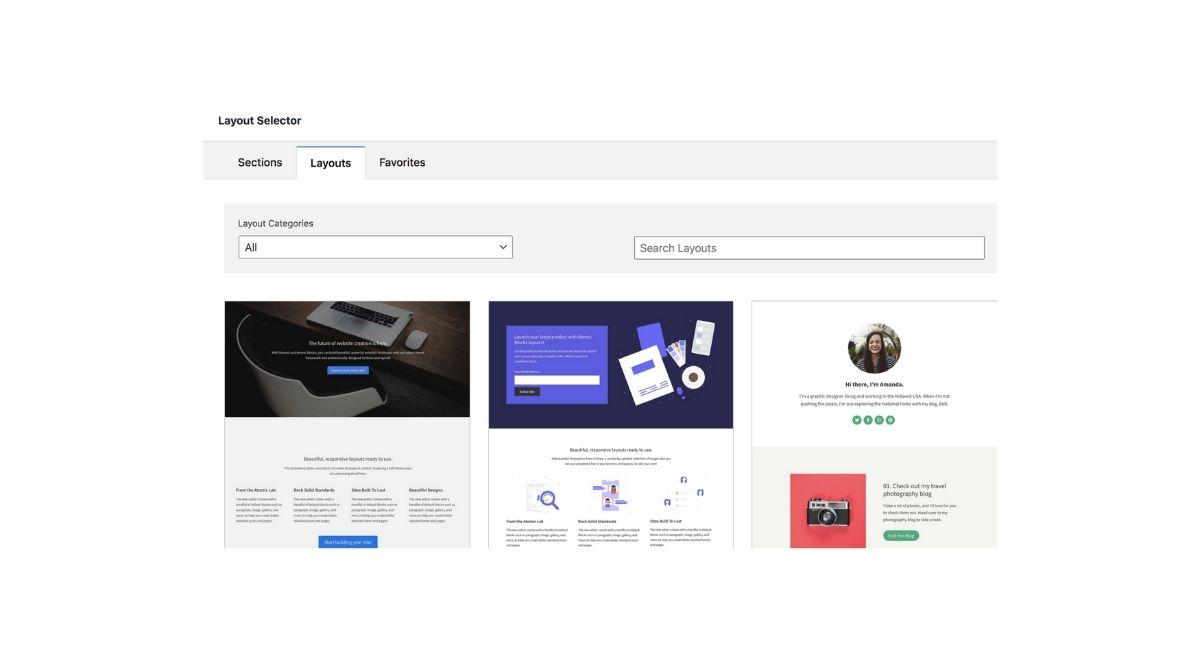Choose the purple product launch layout thumbnail

(611, 424)
